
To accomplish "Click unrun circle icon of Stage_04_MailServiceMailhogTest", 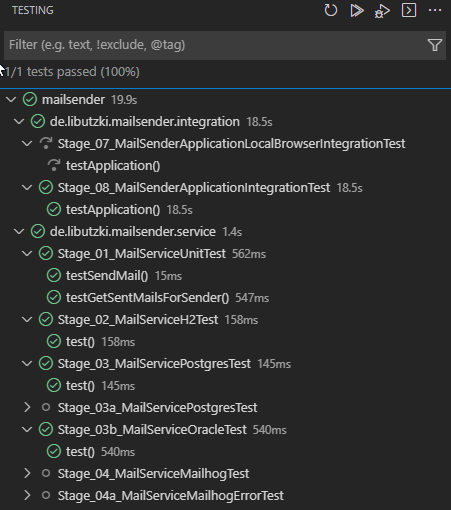I will pyautogui.click(x=46, y=473).
